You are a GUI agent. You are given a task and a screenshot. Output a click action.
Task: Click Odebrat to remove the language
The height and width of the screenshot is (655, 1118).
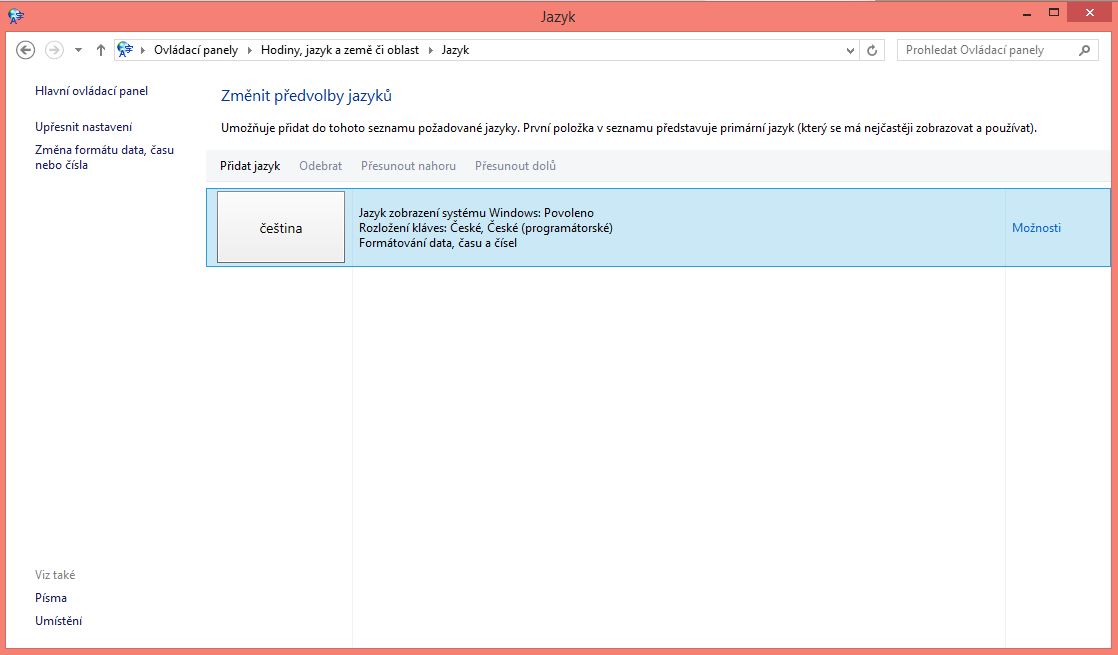point(320,166)
